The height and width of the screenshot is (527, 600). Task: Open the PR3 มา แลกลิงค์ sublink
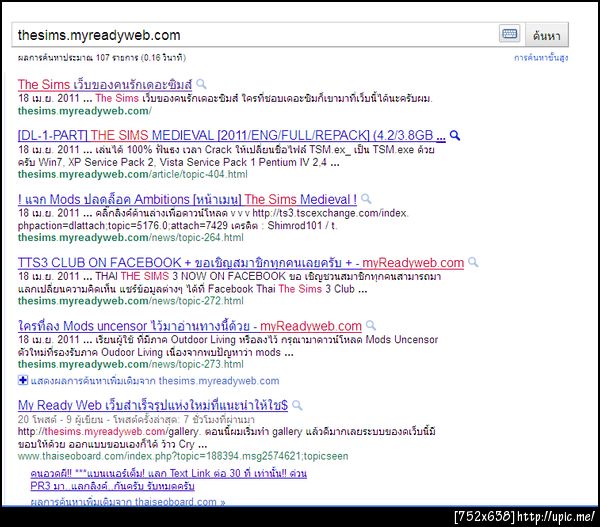[x=112, y=486]
